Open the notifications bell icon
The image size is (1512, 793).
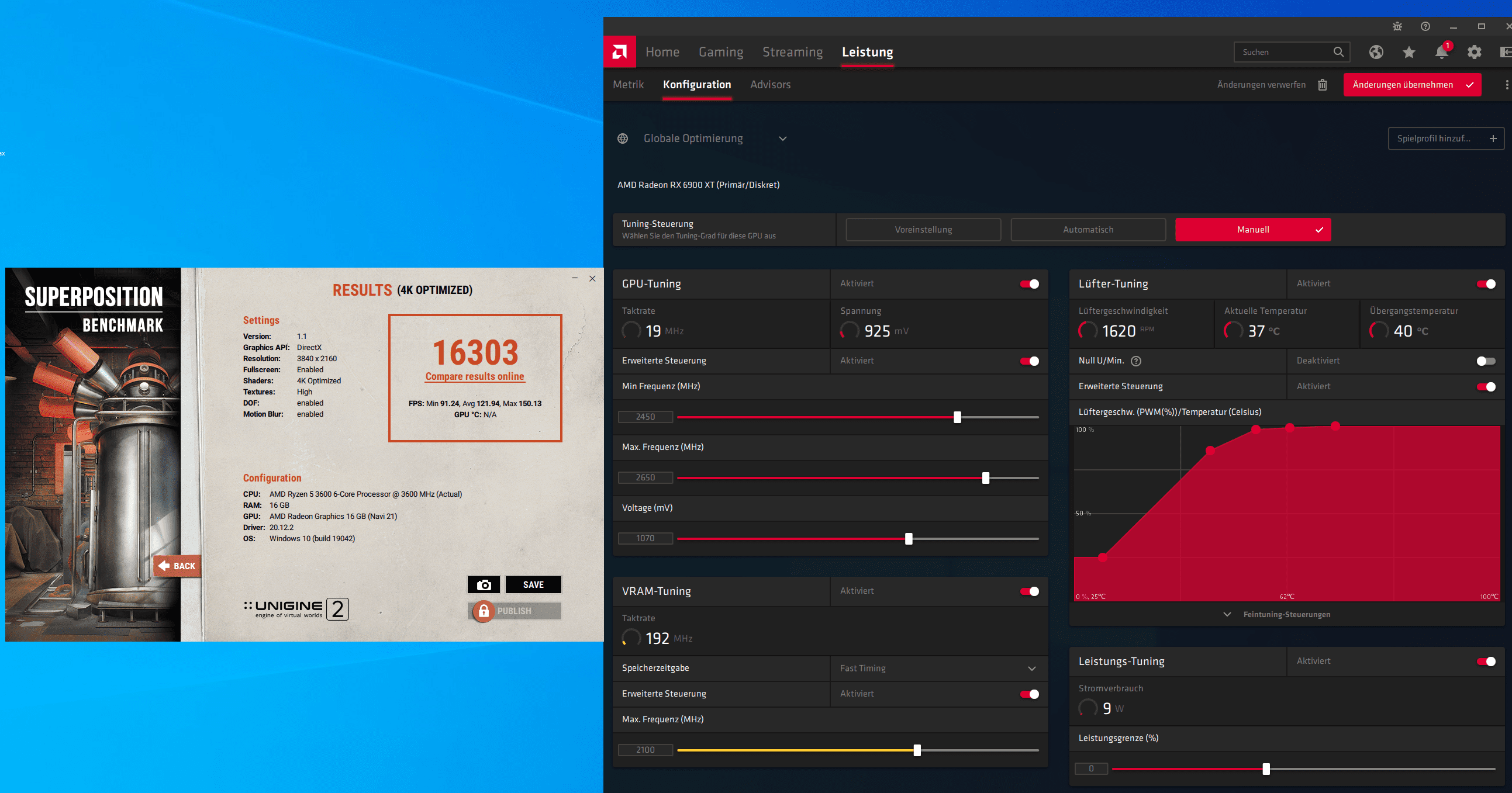(x=1442, y=52)
